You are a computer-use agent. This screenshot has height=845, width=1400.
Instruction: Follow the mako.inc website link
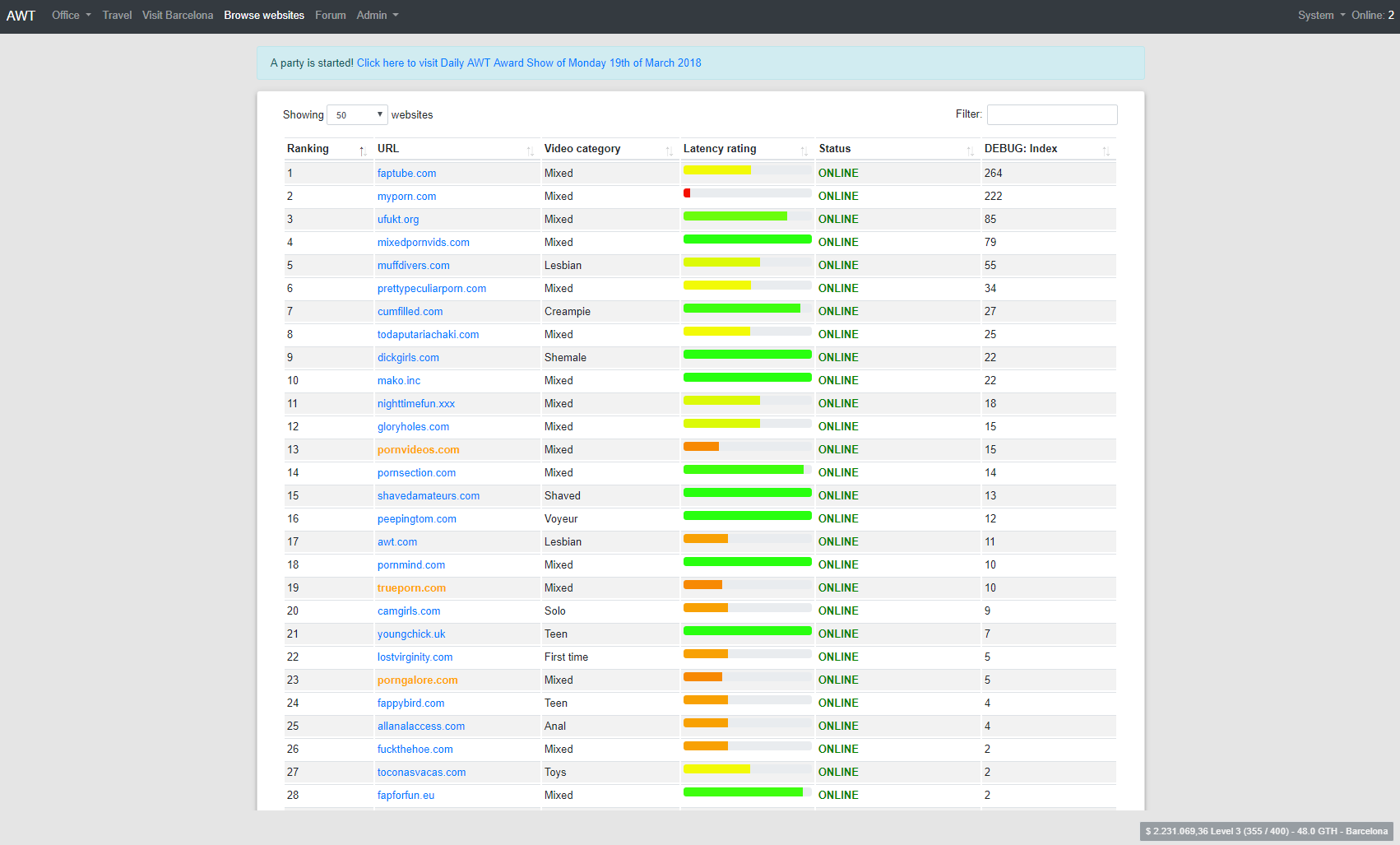398,381
